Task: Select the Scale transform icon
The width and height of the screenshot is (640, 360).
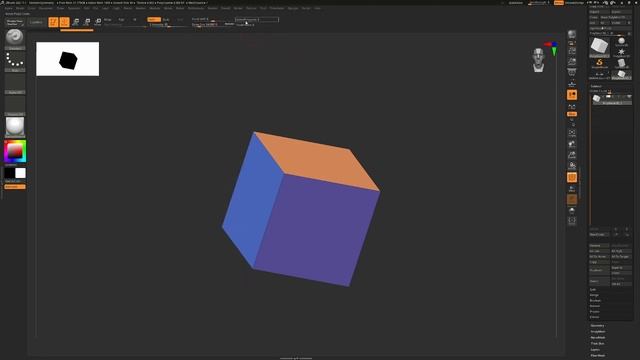Action: [x=87, y=22]
